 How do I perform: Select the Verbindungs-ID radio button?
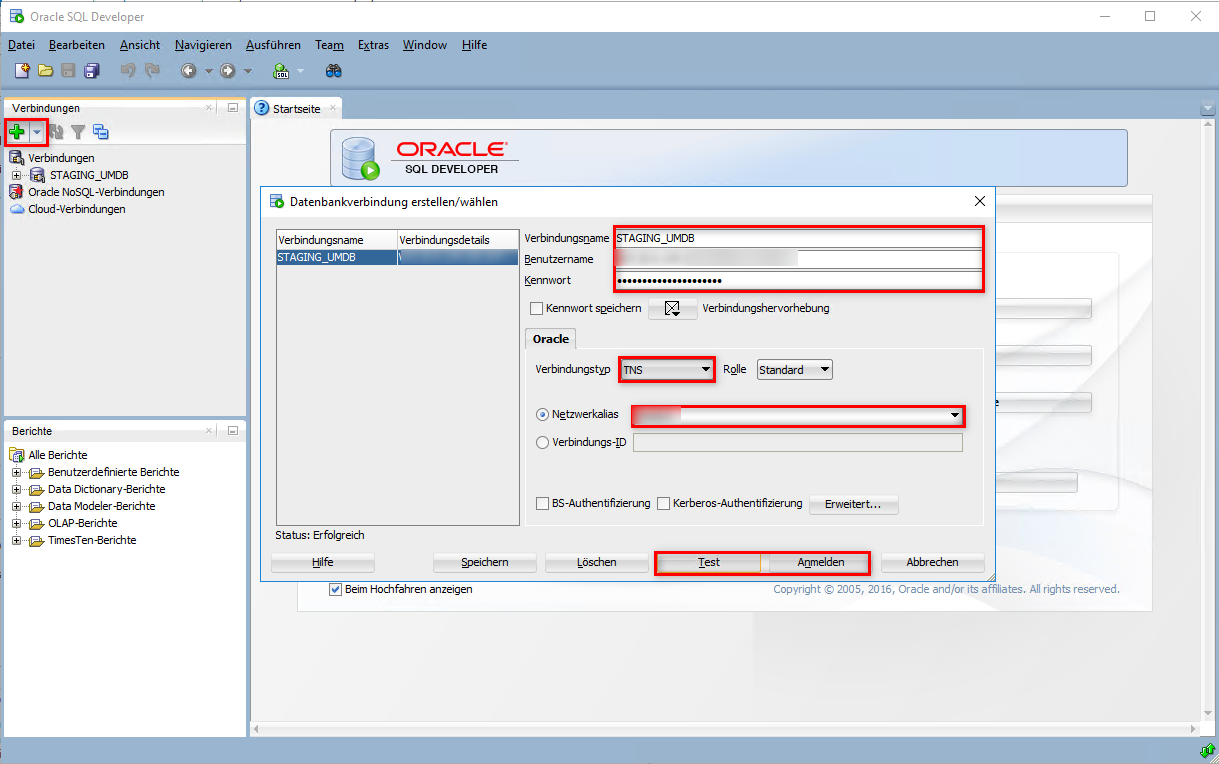pyautogui.click(x=541, y=442)
